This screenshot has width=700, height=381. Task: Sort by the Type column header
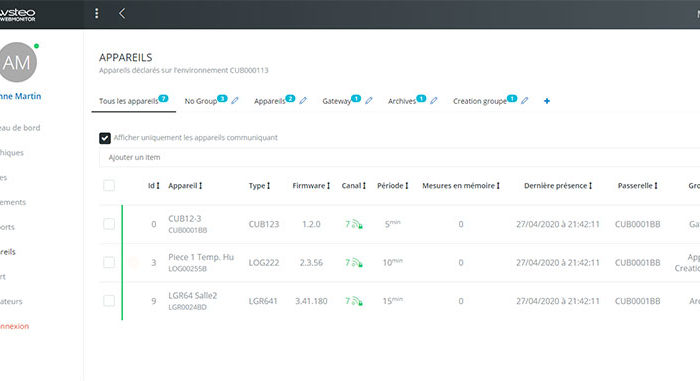(259, 185)
